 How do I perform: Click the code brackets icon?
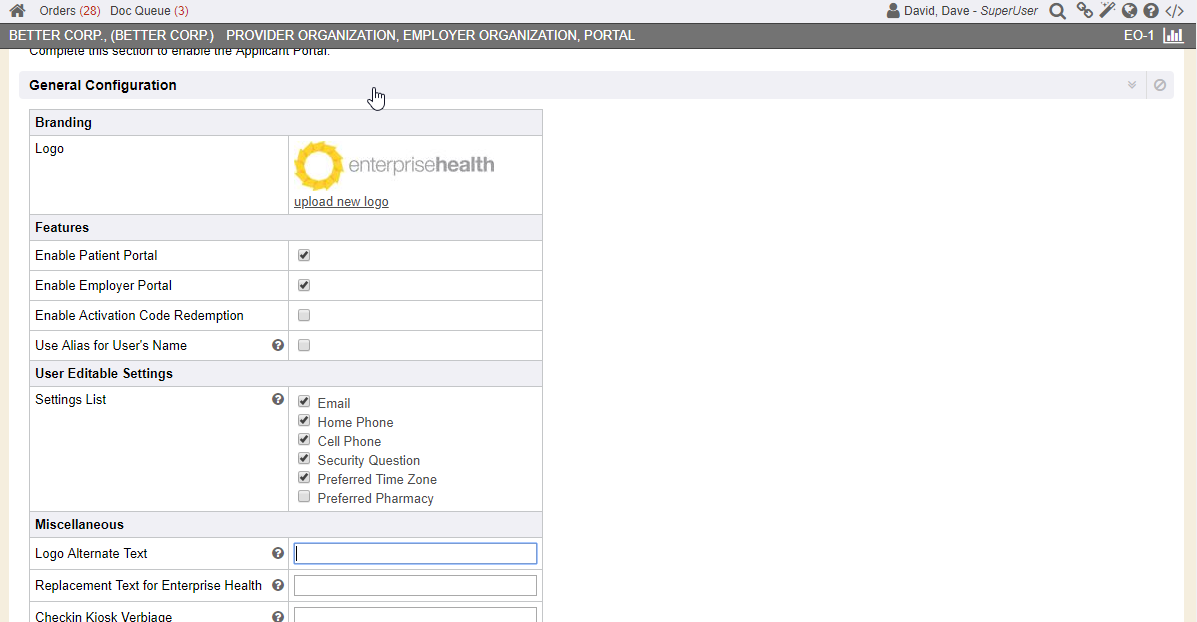(1175, 11)
